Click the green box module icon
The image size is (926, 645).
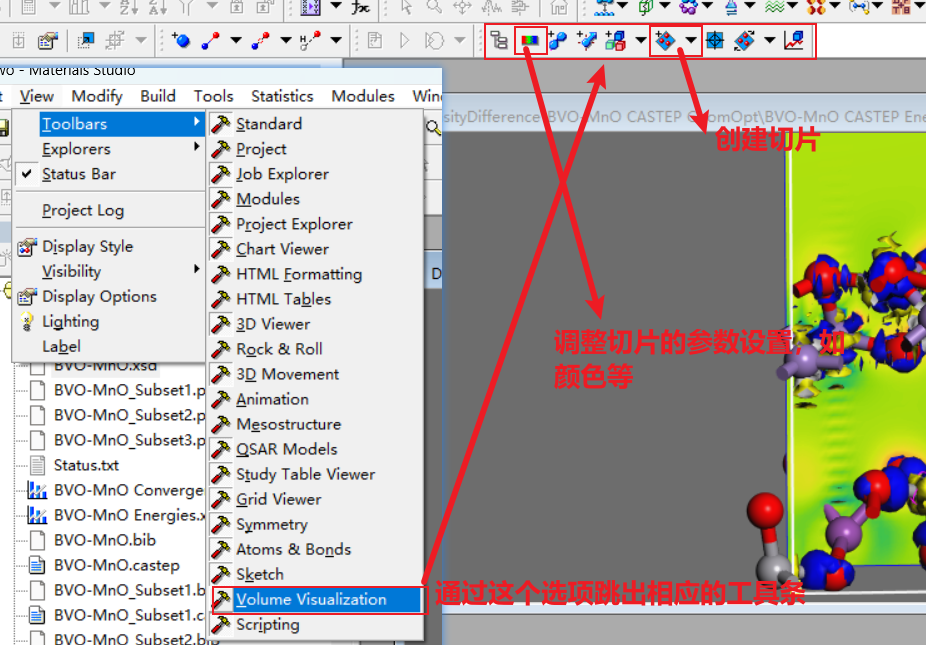(645, 7)
